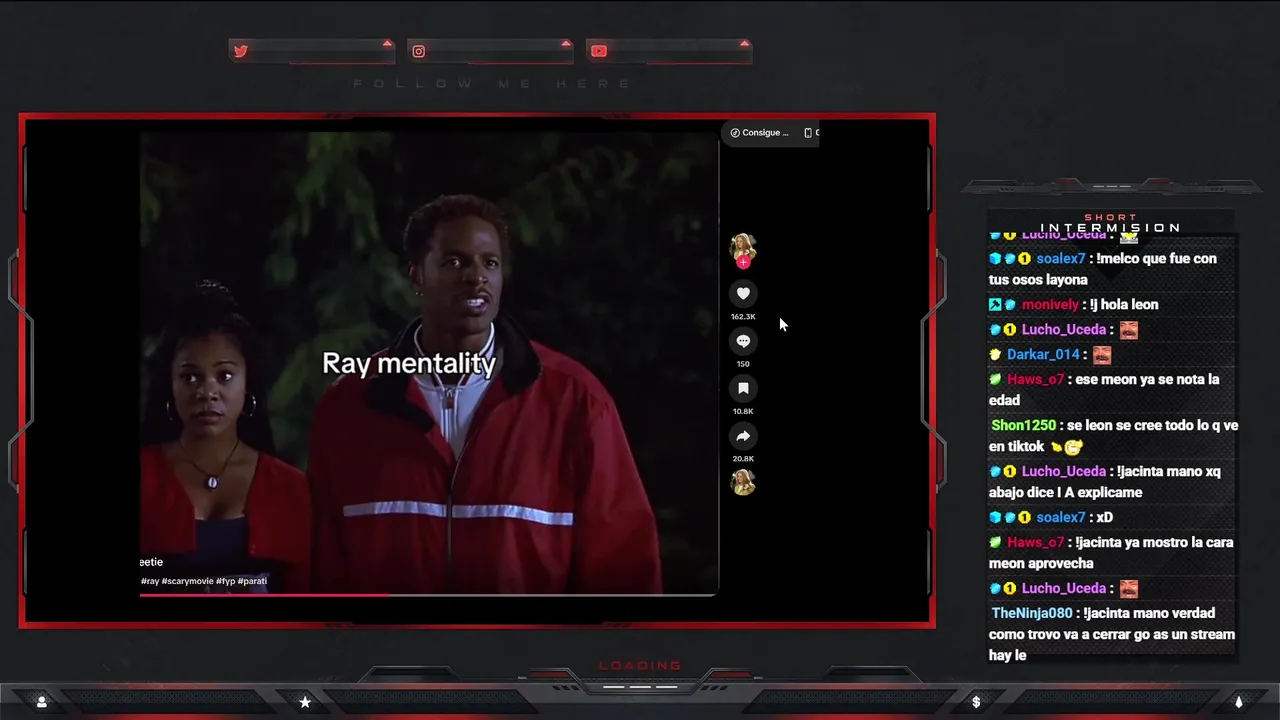Open the #parati hashtag link
This screenshot has width=1280, height=720.
(x=252, y=581)
